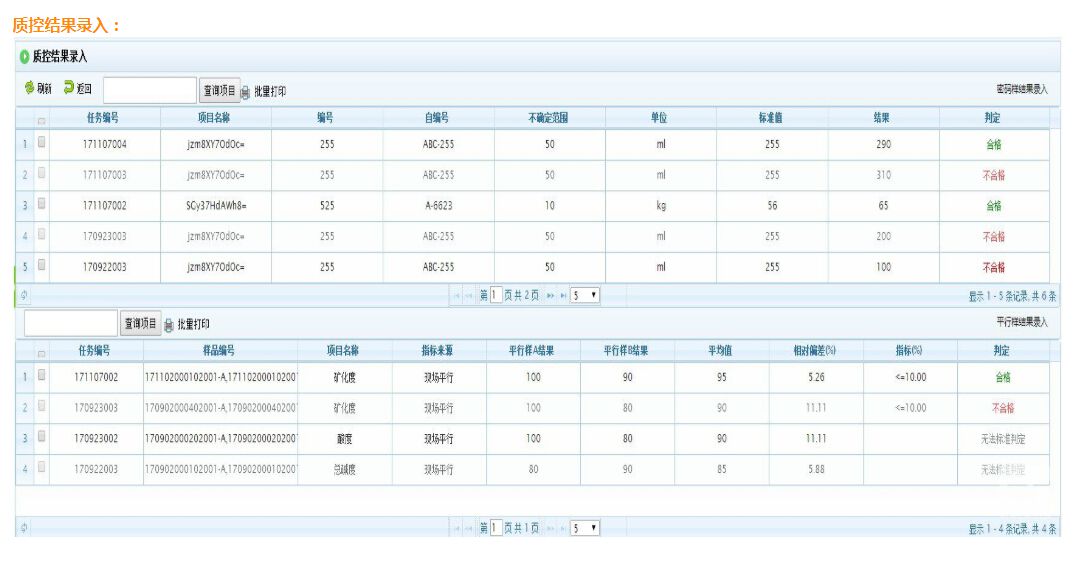The height and width of the screenshot is (566, 1079).
Task: Open the lower table page-size dropdown
Action: [585, 528]
